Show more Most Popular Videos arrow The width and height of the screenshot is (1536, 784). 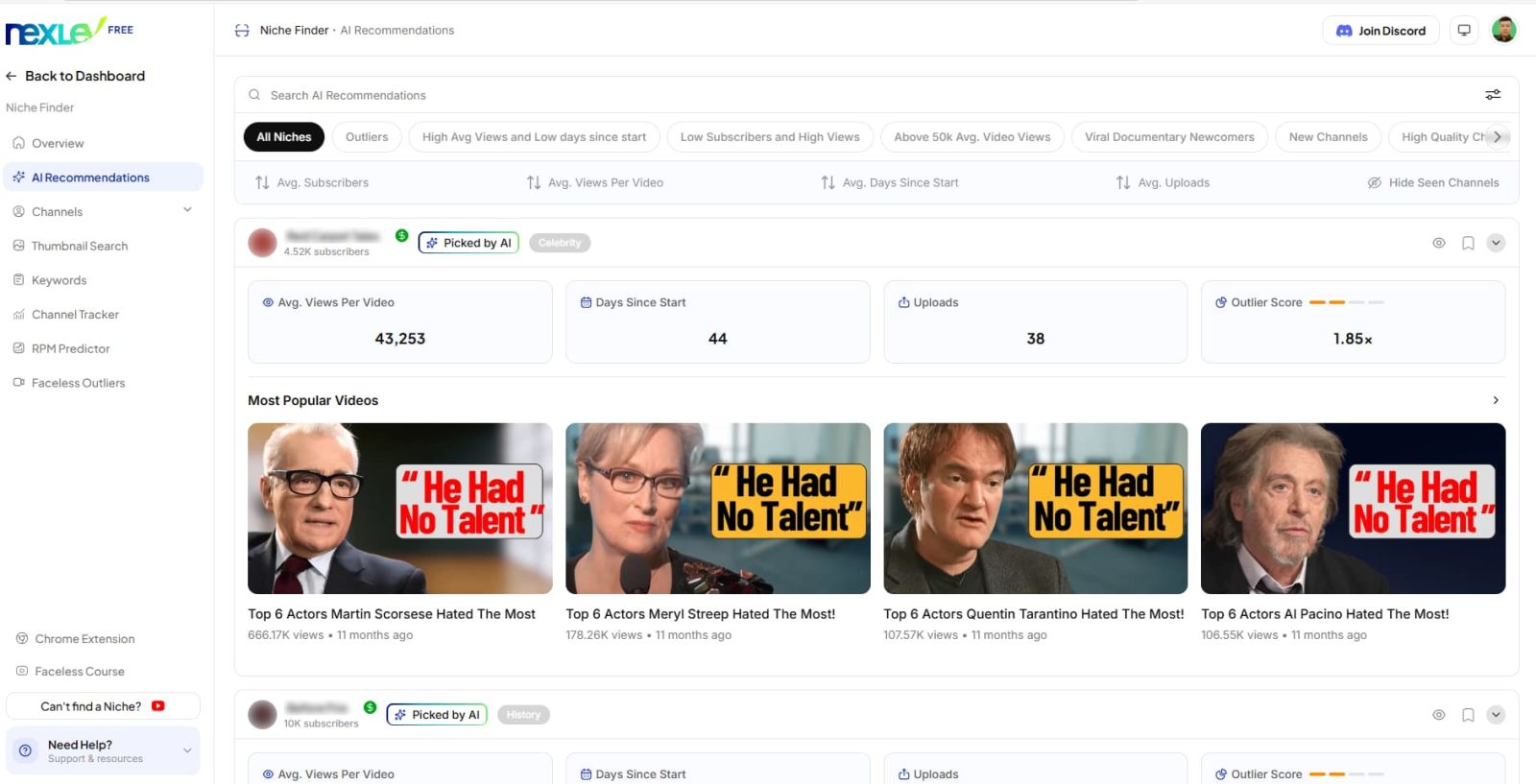pos(1496,400)
